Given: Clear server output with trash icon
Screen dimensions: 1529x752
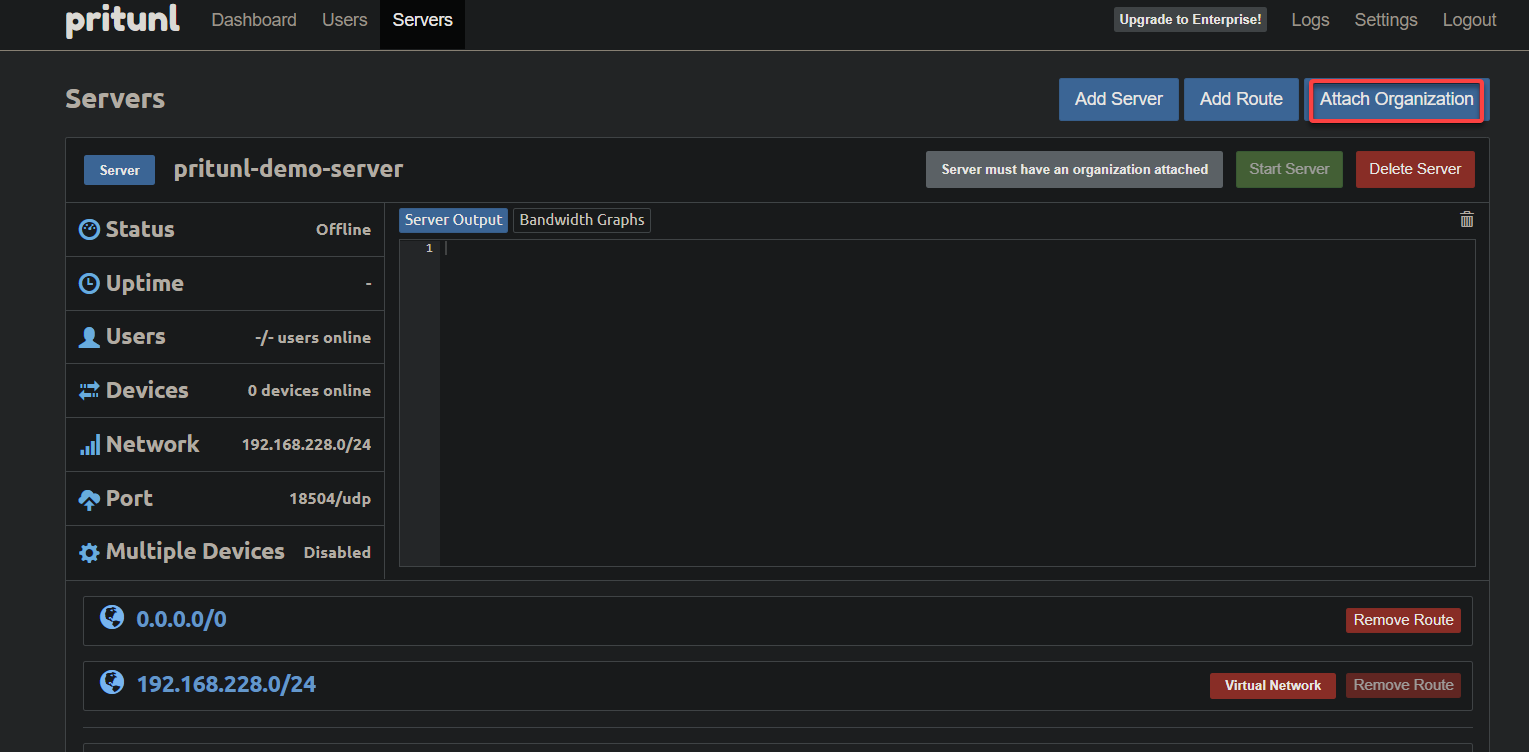Looking at the screenshot, I should coord(1466,220).
